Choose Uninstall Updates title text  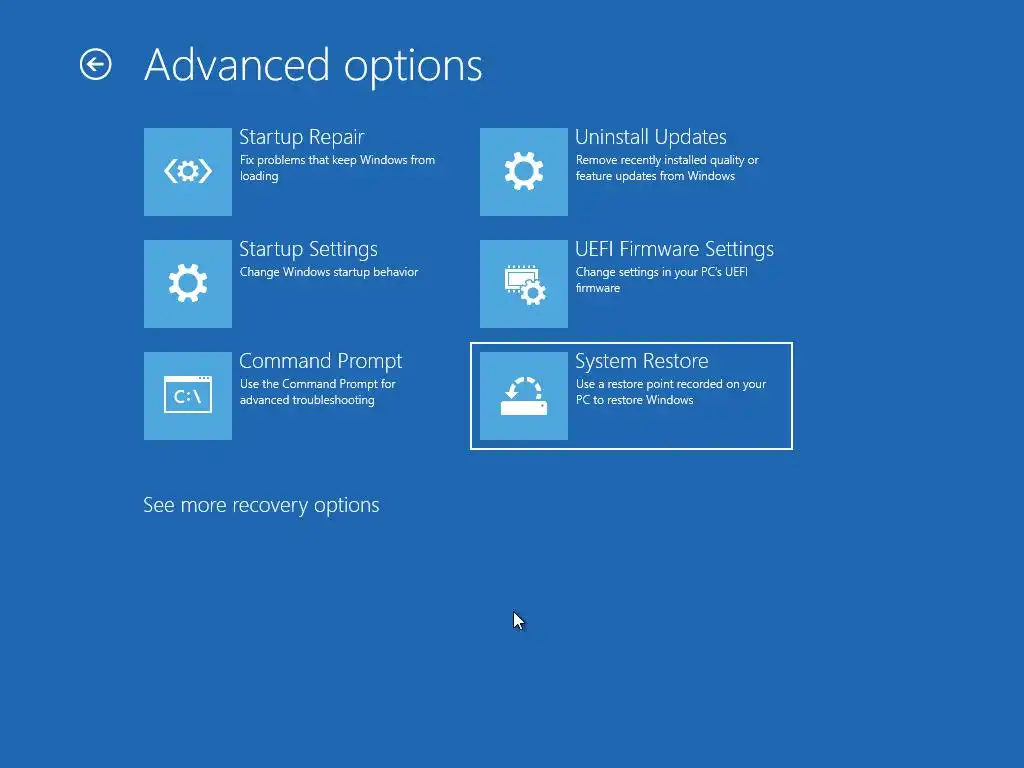tap(650, 137)
